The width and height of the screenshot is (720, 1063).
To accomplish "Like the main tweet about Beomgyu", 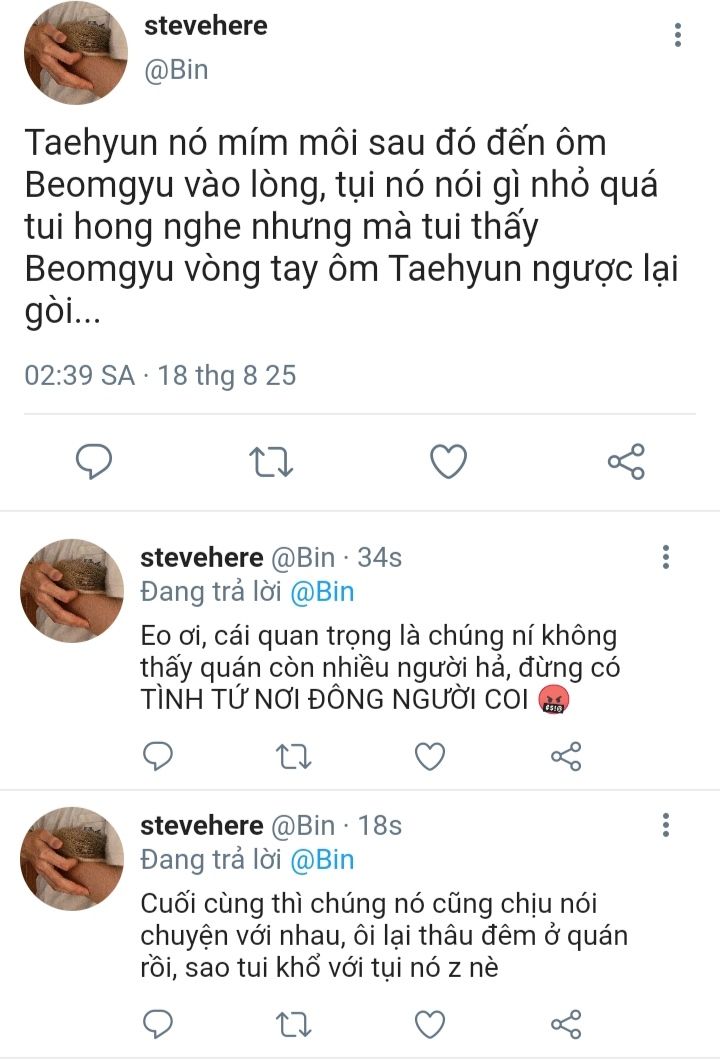I will click(449, 462).
